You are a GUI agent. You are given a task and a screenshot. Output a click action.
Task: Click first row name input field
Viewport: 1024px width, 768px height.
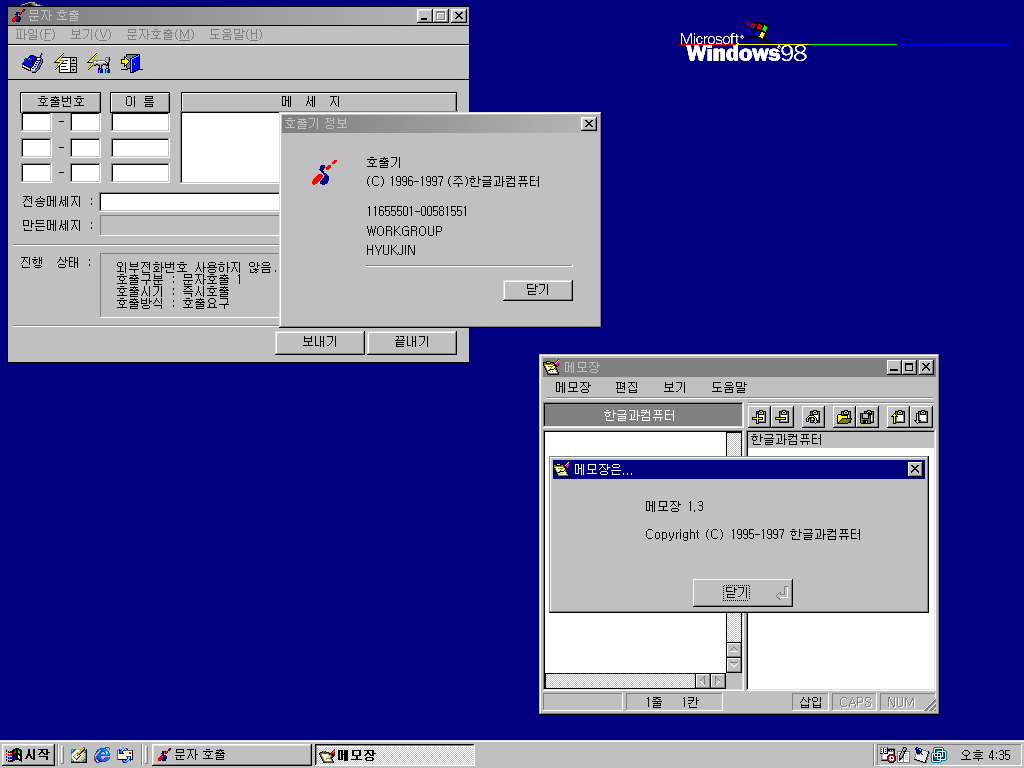[140, 122]
